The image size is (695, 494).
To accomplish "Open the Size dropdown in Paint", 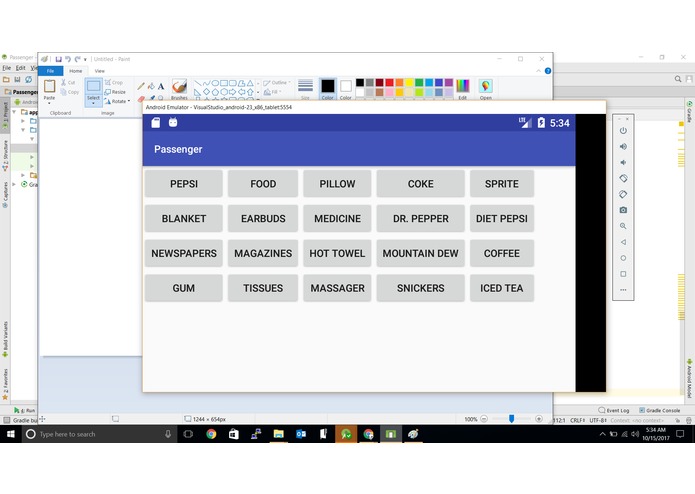I will 305,89.
